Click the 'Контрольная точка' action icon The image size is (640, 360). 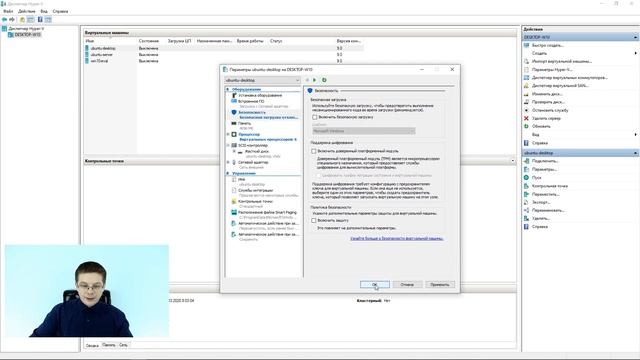pyautogui.click(x=527, y=186)
